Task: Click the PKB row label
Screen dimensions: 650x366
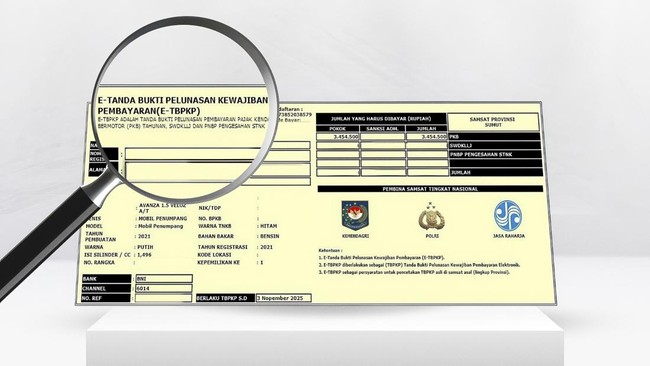Action: point(495,136)
